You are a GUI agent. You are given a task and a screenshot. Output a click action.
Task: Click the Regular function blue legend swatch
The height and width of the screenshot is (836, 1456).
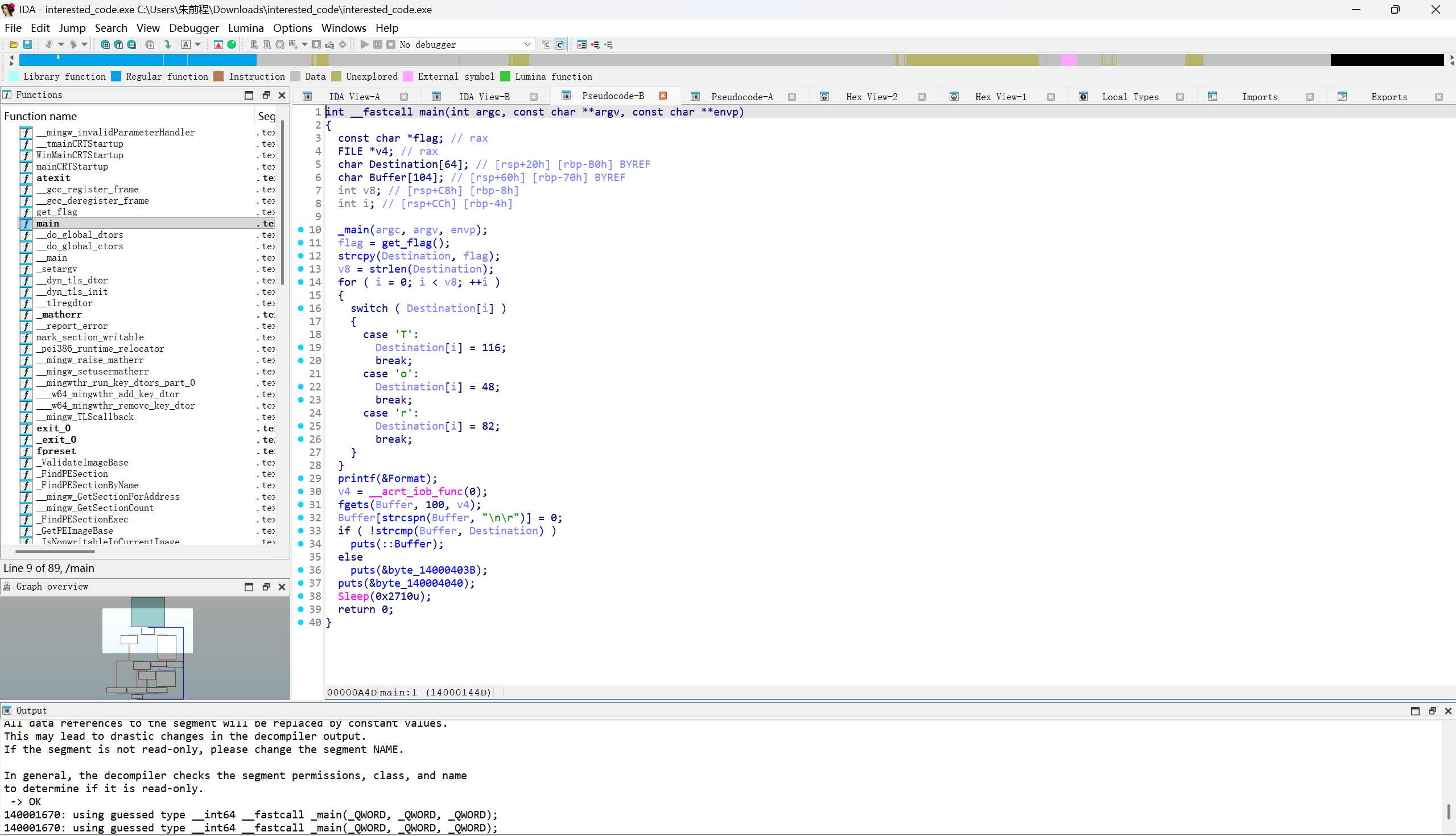tap(117, 76)
